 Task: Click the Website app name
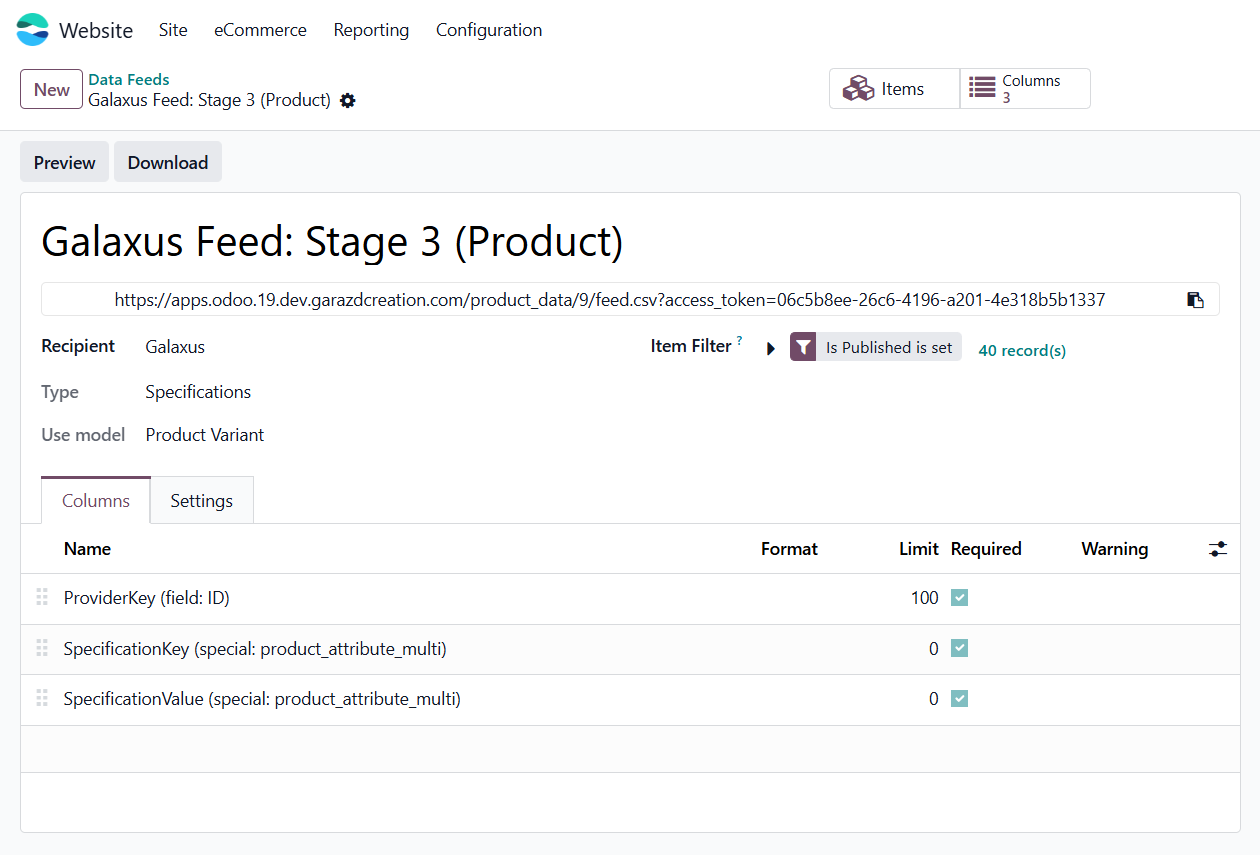tap(96, 30)
